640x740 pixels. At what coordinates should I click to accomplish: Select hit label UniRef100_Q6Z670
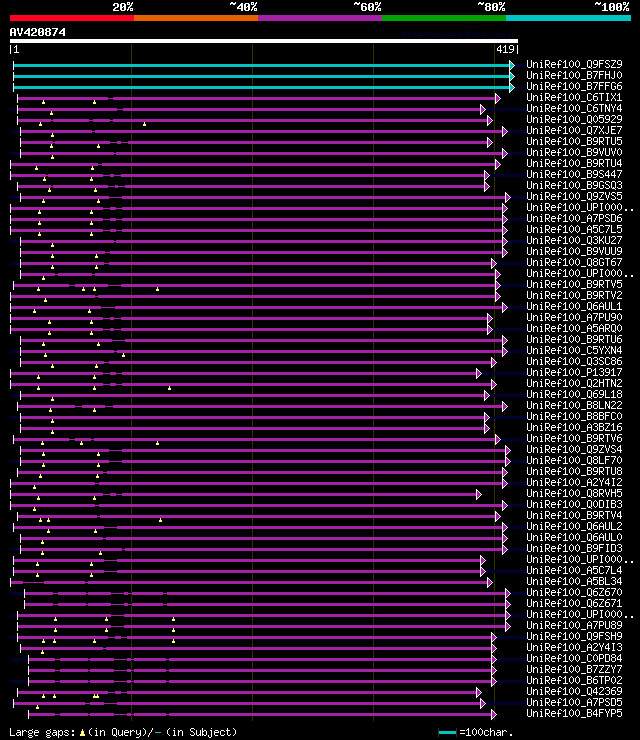pyautogui.click(x=574, y=592)
